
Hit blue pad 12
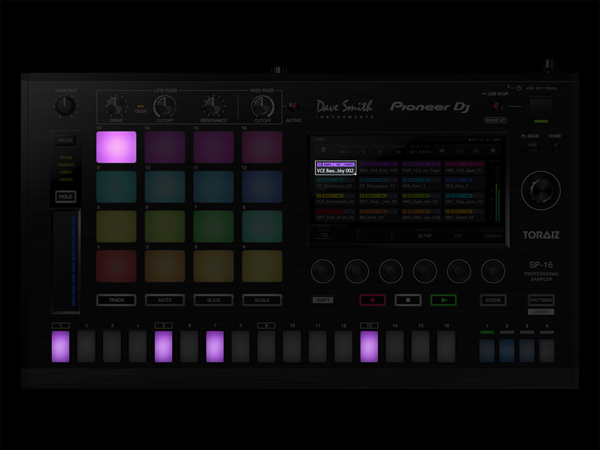262,187
